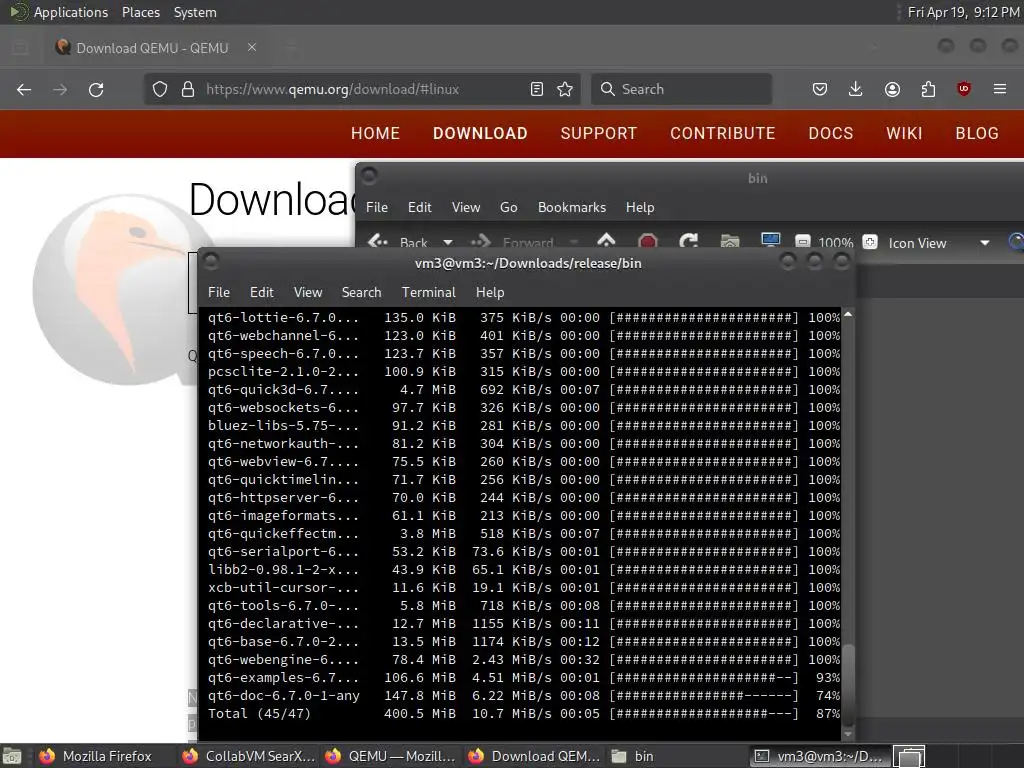Image resolution: width=1024 pixels, height=768 pixels.
Task: Open terminal Search menu
Action: (x=361, y=292)
